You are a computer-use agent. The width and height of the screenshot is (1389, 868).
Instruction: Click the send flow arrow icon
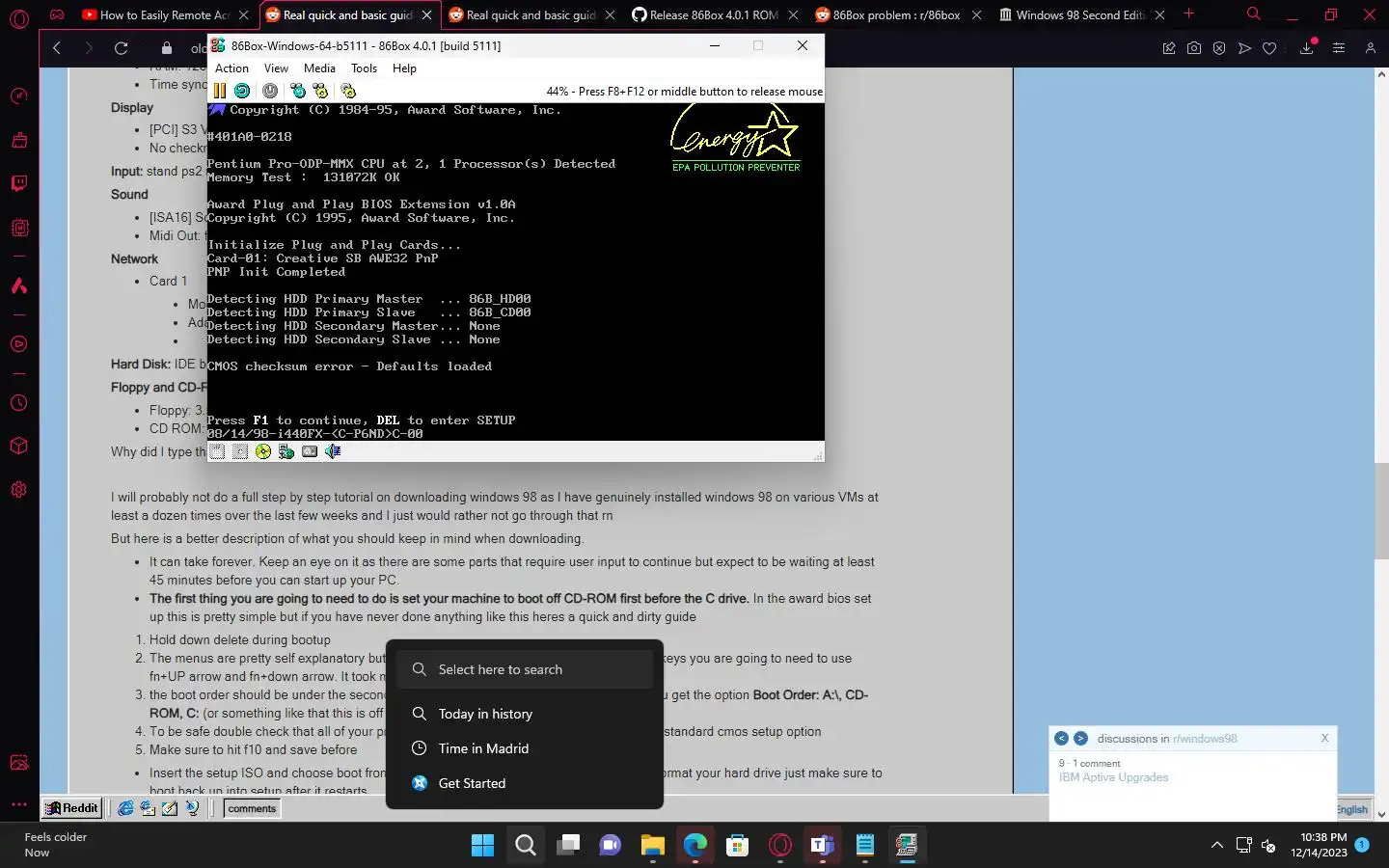pyautogui.click(x=1244, y=47)
